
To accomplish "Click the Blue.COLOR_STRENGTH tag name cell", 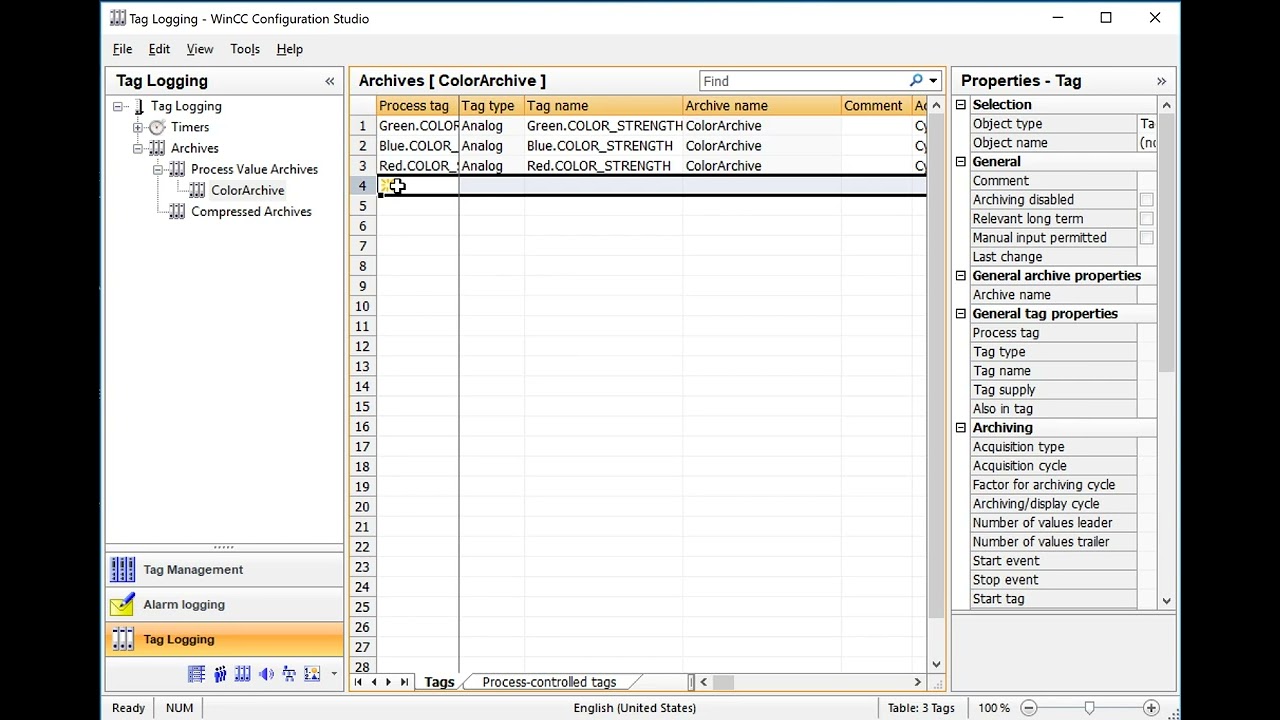I will point(603,146).
